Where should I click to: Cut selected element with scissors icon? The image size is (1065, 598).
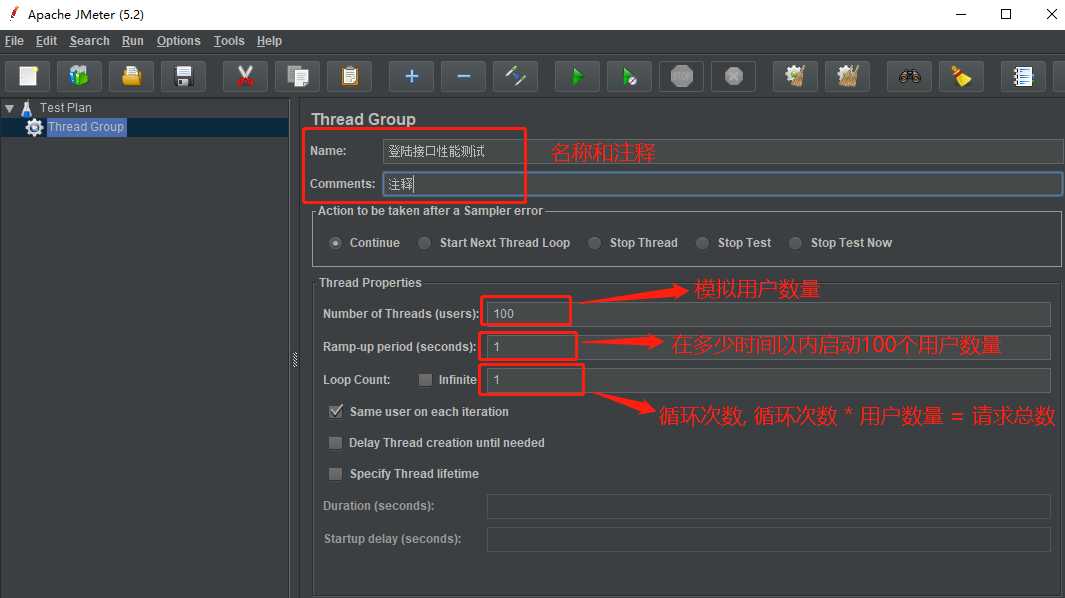coord(245,76)
